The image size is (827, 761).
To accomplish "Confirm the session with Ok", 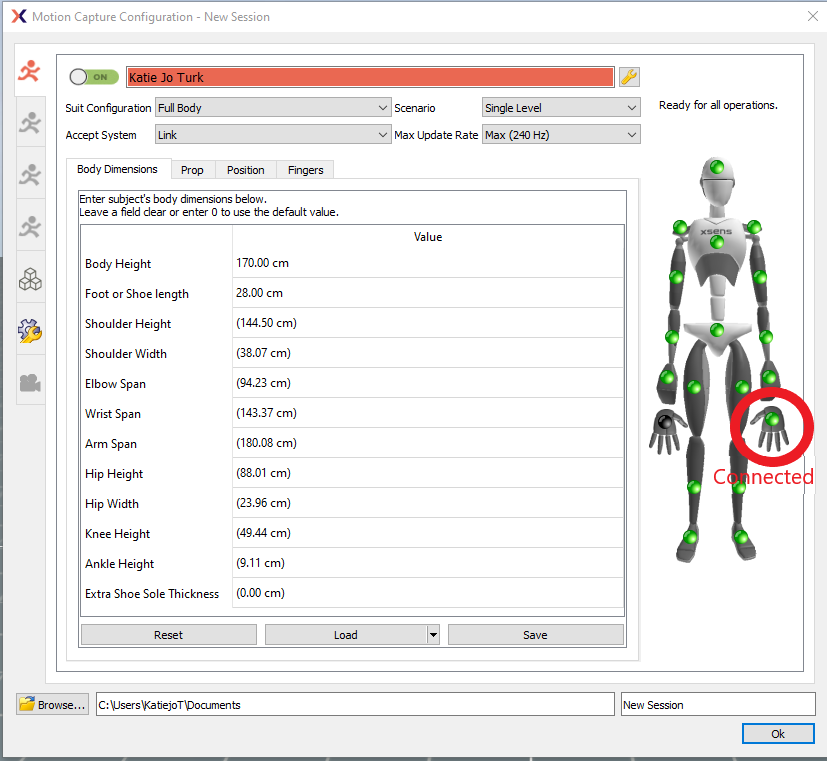I will pyautogui.click(x=778, y=733).
